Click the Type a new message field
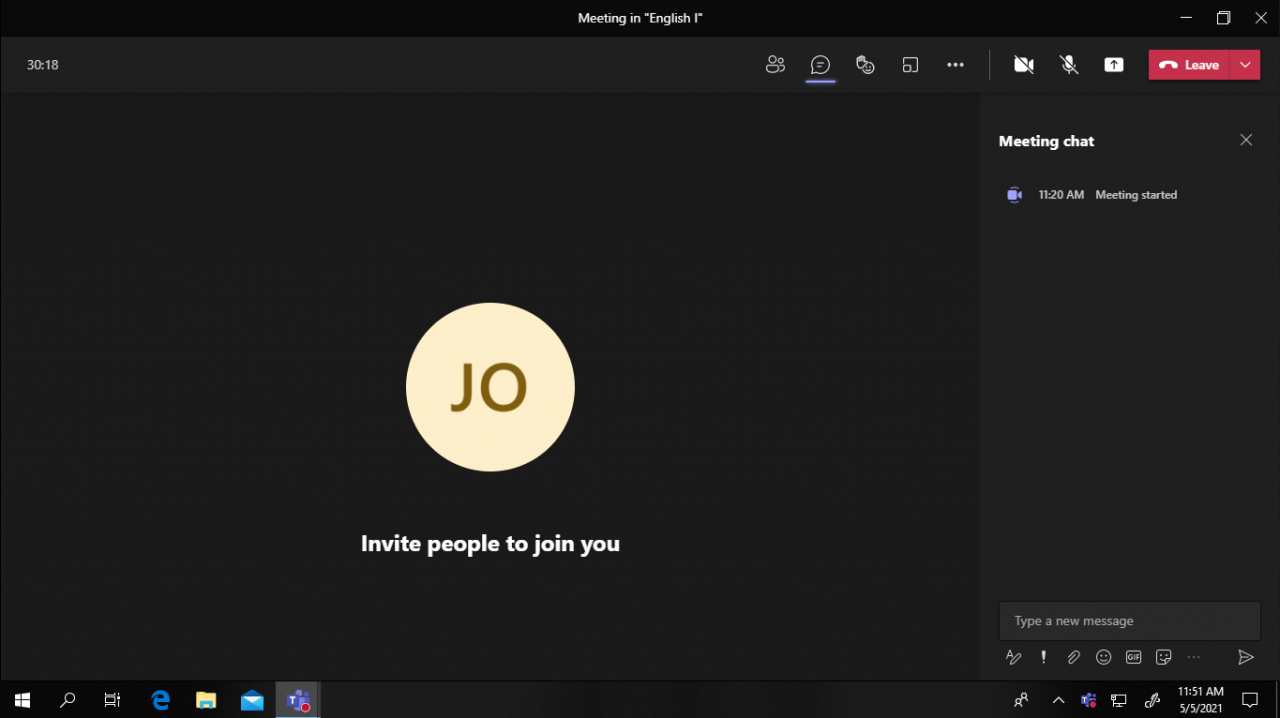1280x718 pixels. click(x=1129, y=621)
